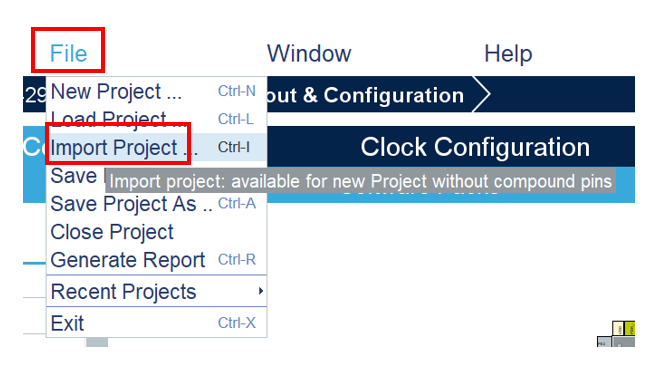The height and width of the screenshot is (371, 650).
Task: Select New Project menu entry
Action: pyautogui.click(x=157, y=91)
